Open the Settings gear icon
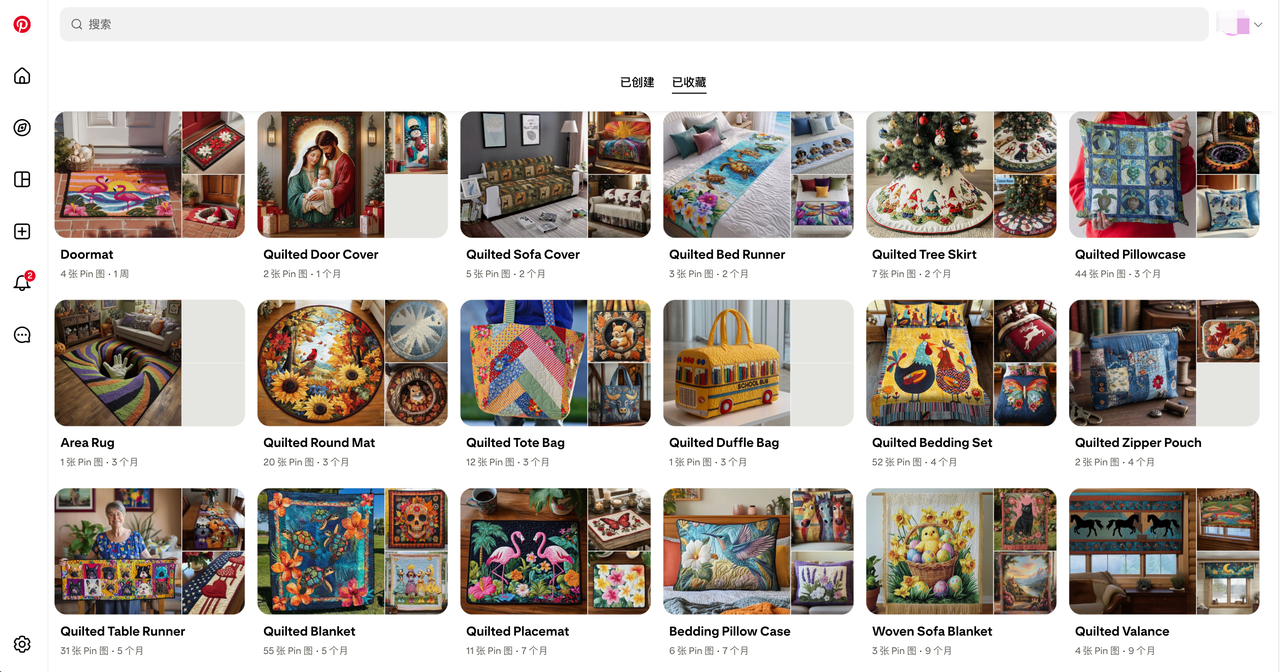This screenshot has height=672, width=1280. pyautogui.click(x=22, y=645)
